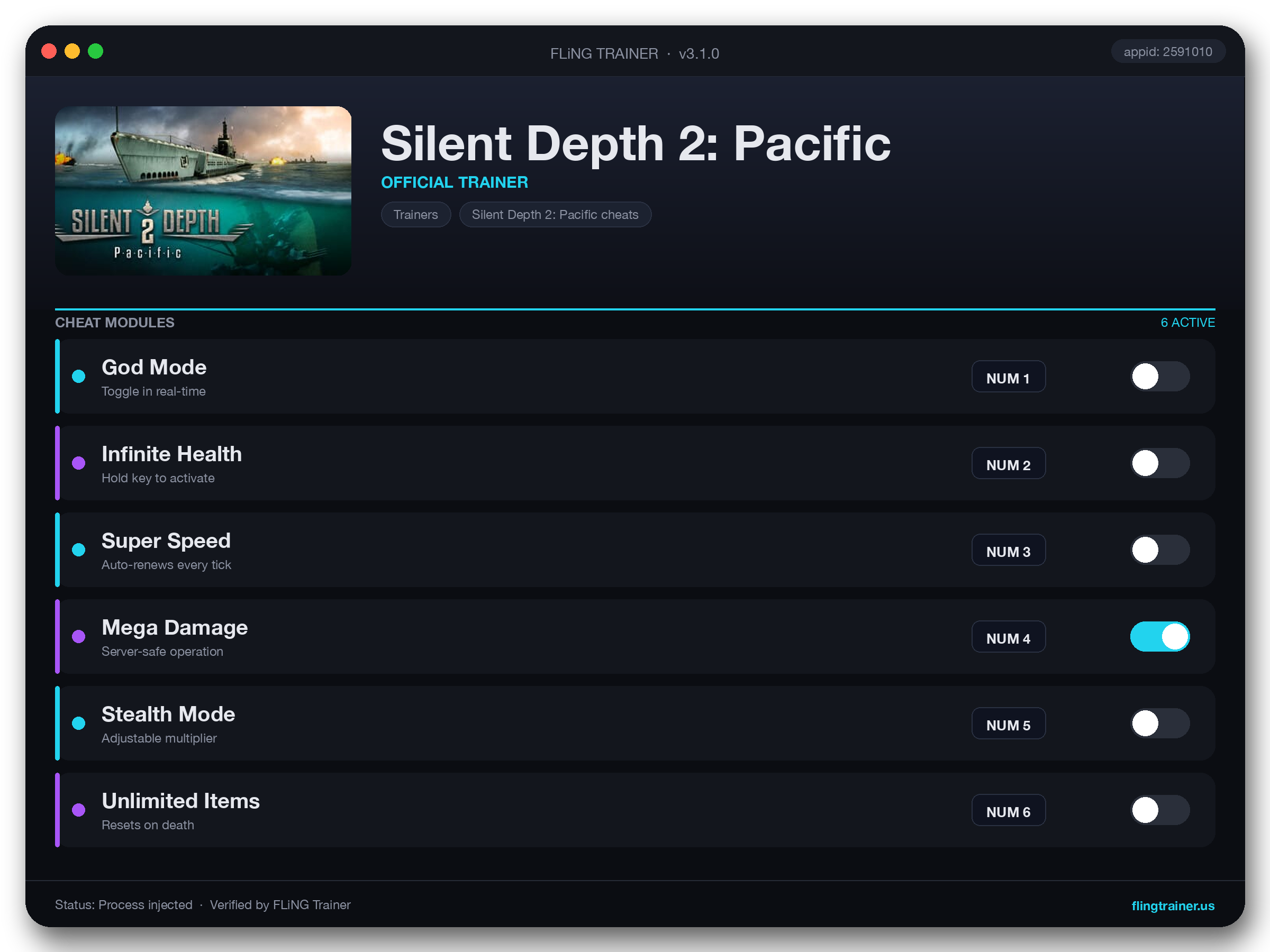Click 'Toggle in real-time' description
The height and width of the screenshot is (952, 1270).
tap(153, 391)
